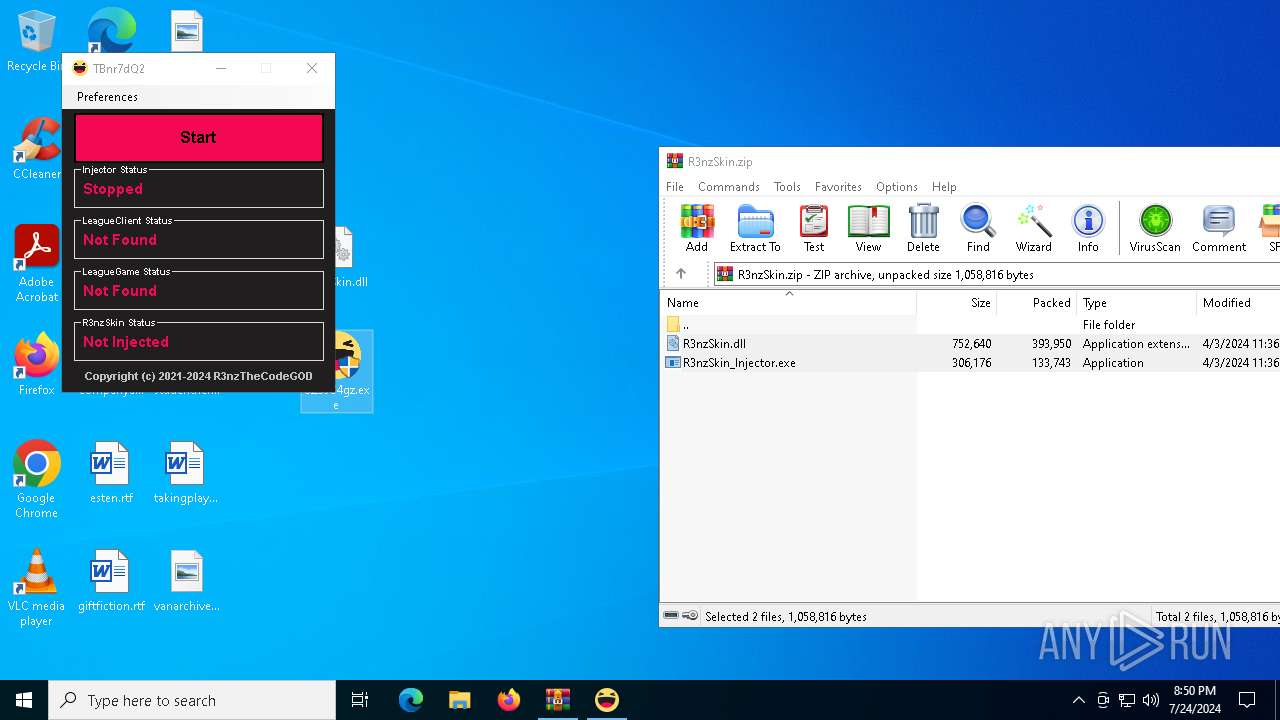This screenshot has width=1280, height=720.
Task: Open the View toolbar icon
Action: coord(868,228)
